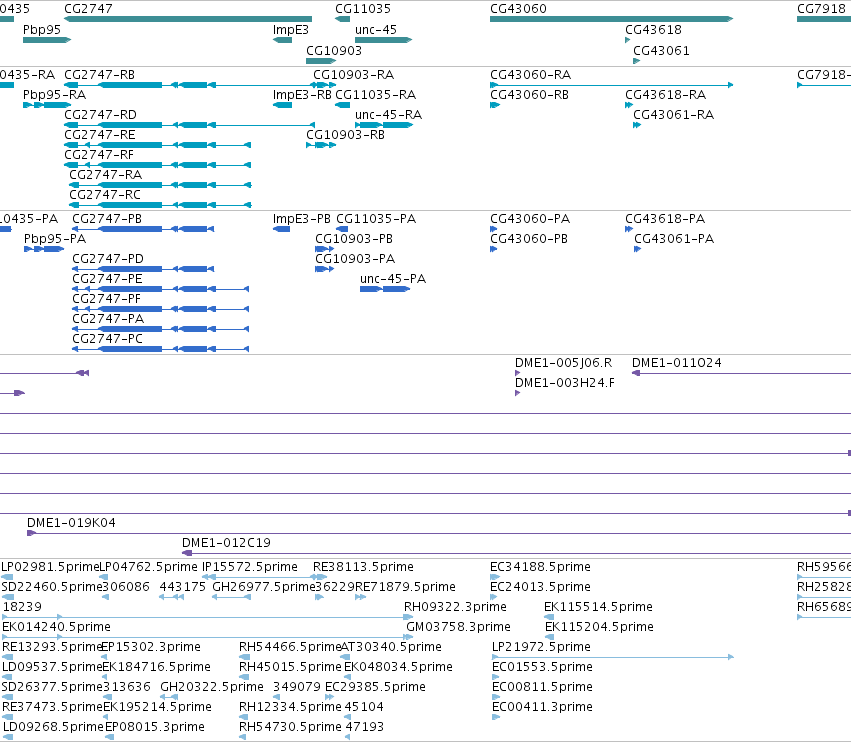
Task: Select the CG43060-PB protein
Action: [493, 249]
